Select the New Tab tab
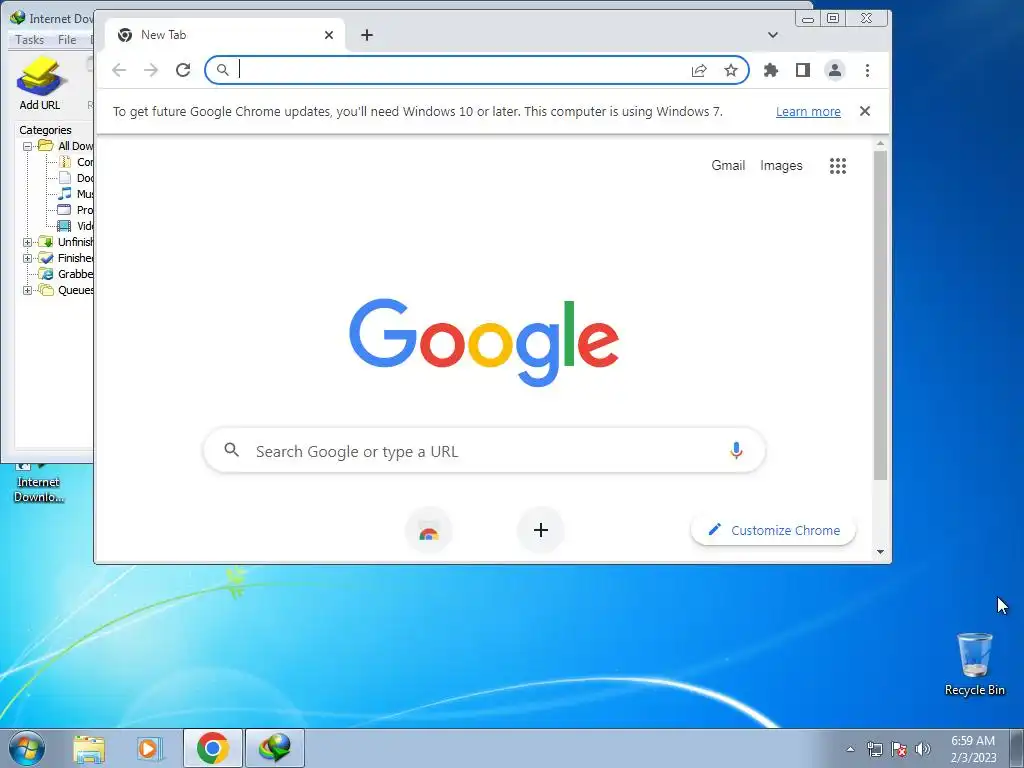 coord(225,35)
